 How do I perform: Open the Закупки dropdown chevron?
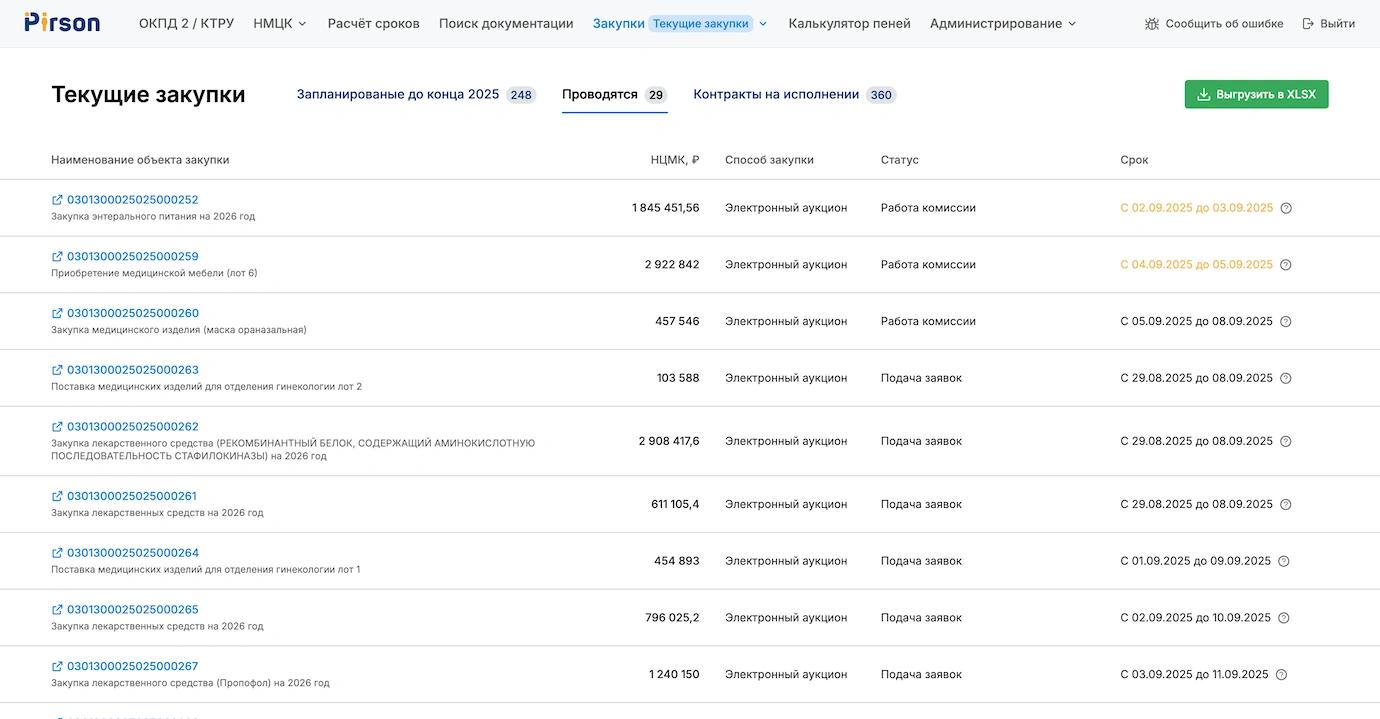click(x=763, y=24)
